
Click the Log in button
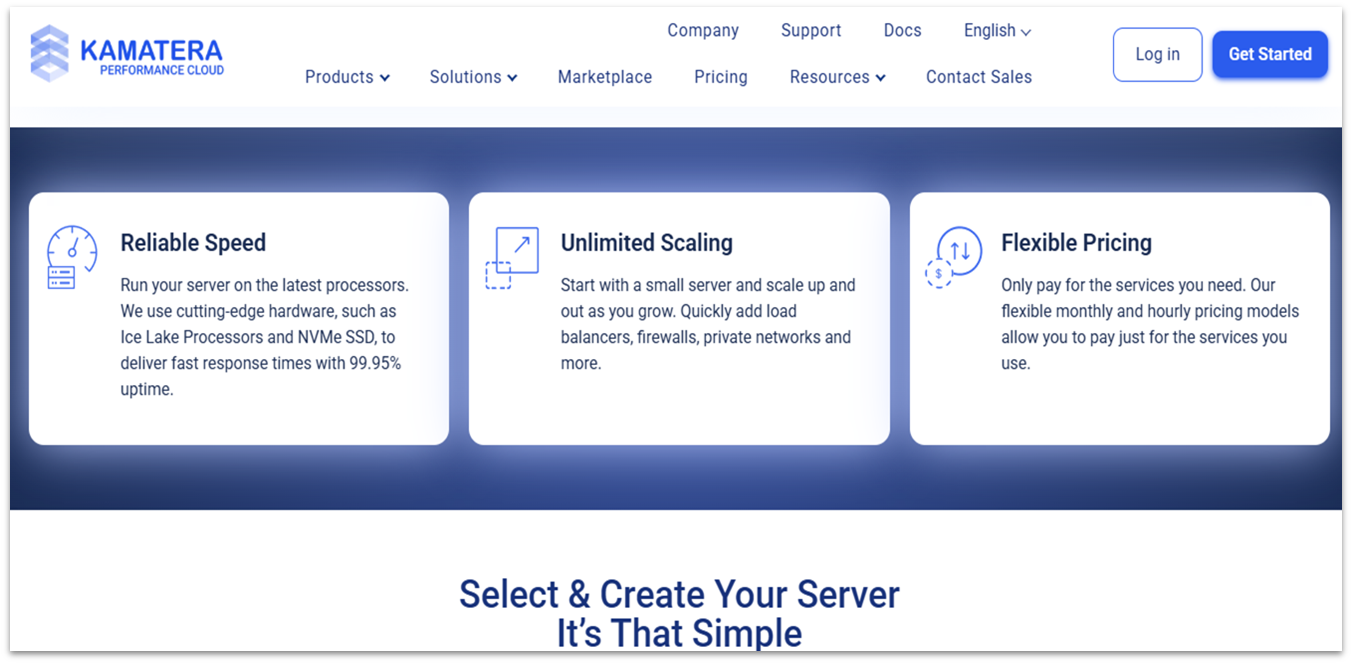click(1157, 54)
